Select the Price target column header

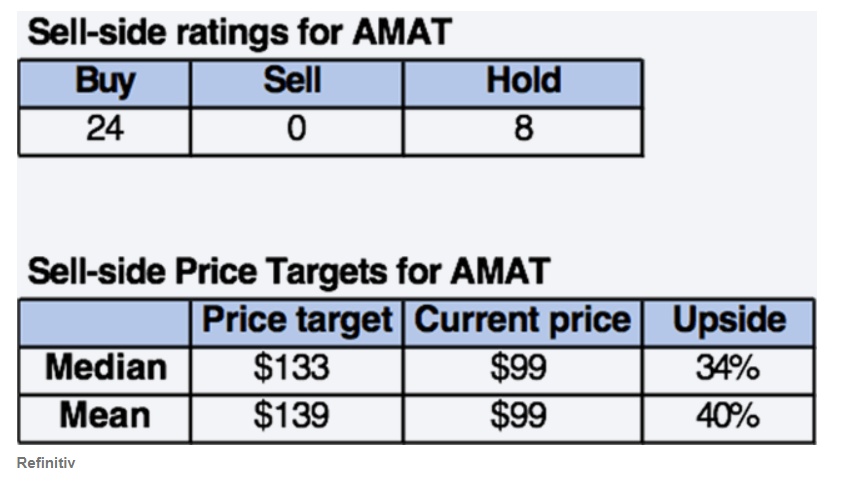coord(297,321)
